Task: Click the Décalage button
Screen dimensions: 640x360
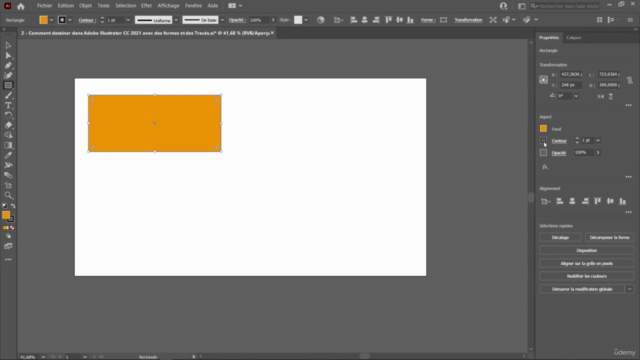Action: (560, 238)
